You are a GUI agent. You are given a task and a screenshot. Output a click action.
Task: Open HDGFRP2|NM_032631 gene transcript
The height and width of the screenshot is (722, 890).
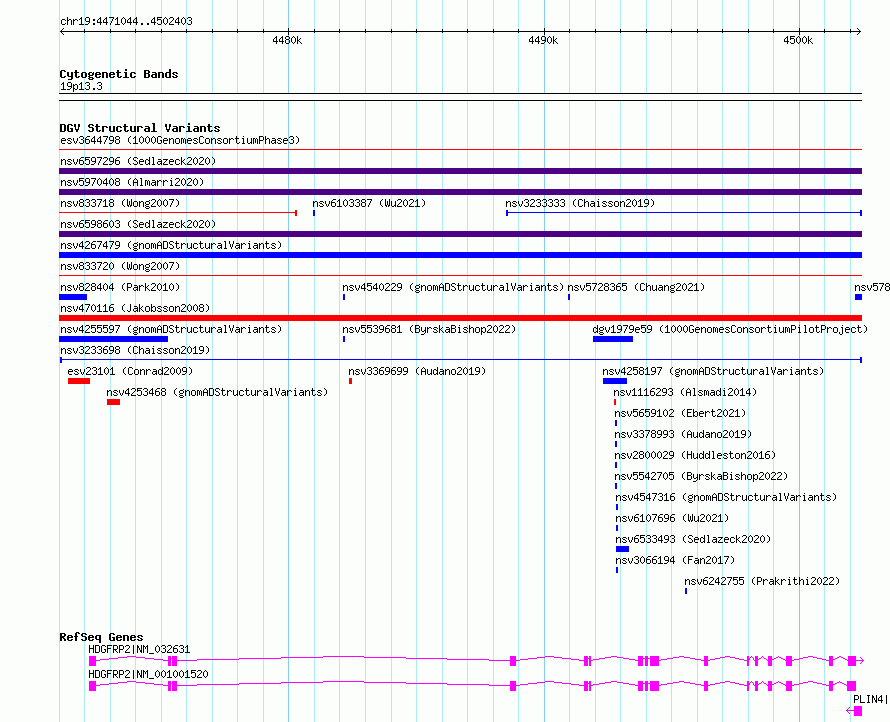(x=476, y=661)
